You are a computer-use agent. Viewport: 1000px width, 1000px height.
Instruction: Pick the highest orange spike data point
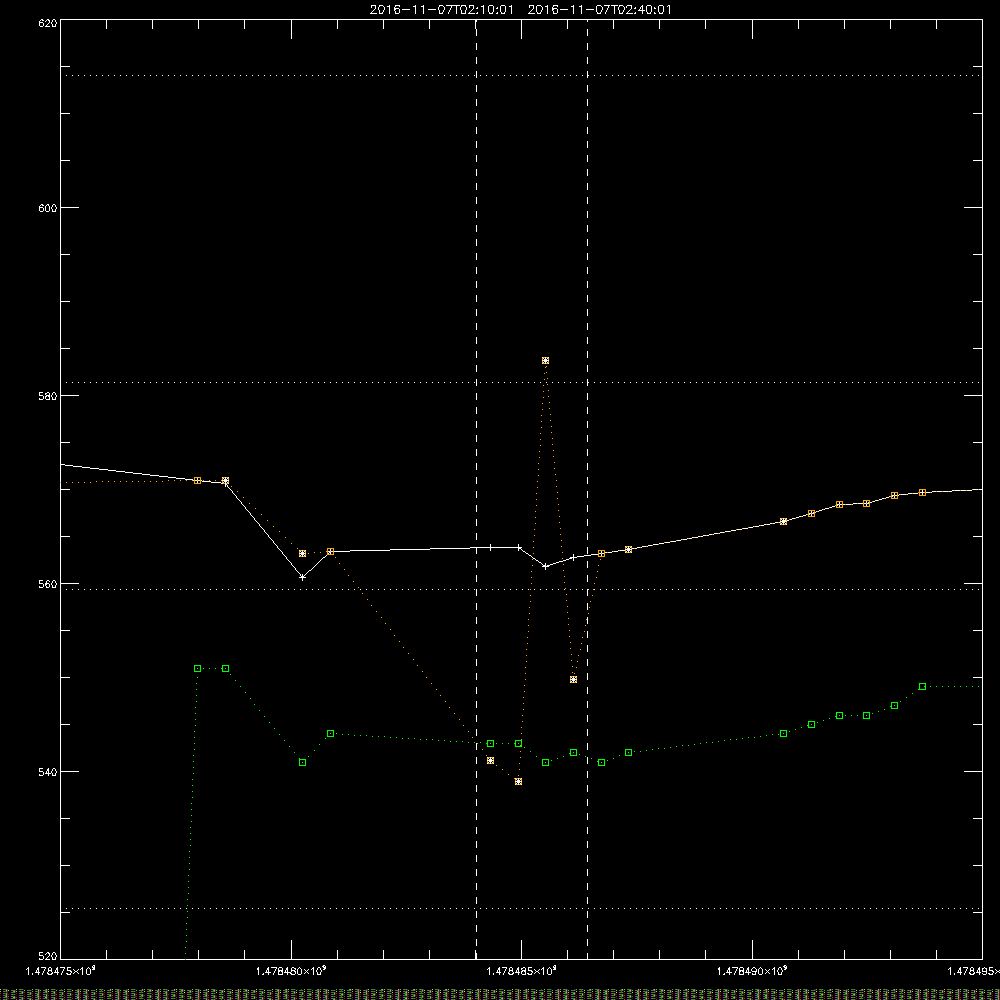point(545,361)
